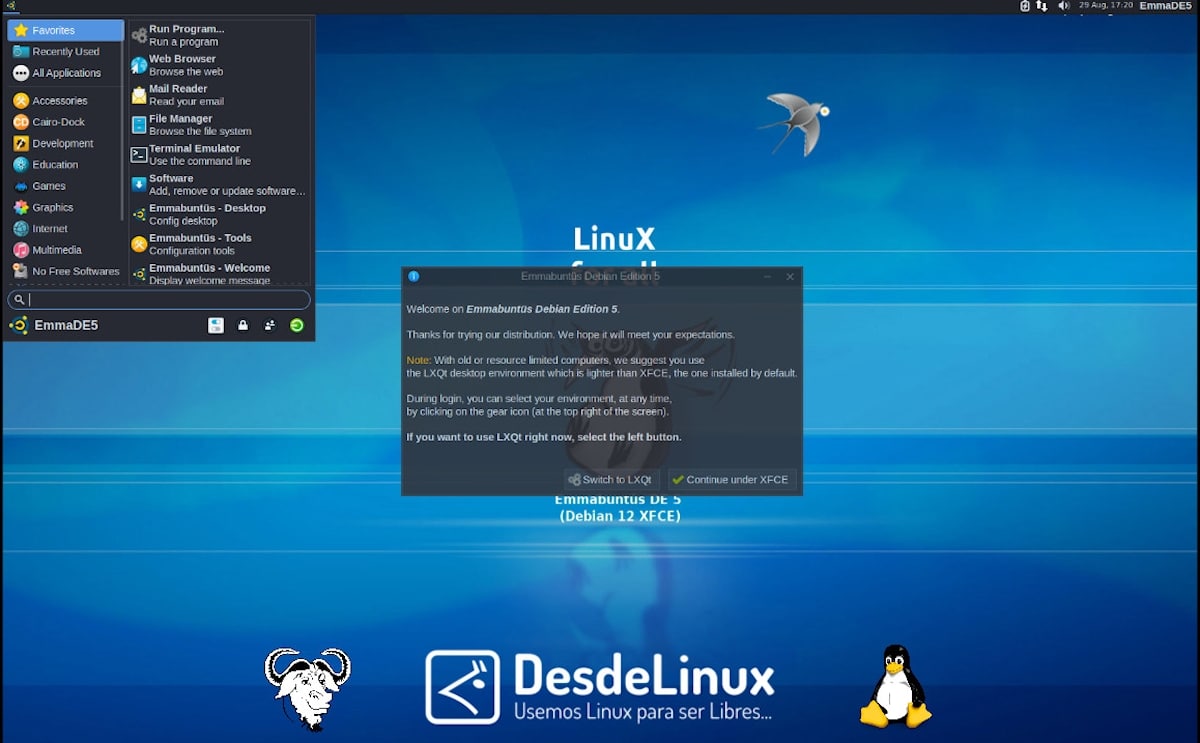Image resolution: width=1200 pixels, height=743 pixels.
Task: Select the Favorites category
Action: tap(65, 30)
